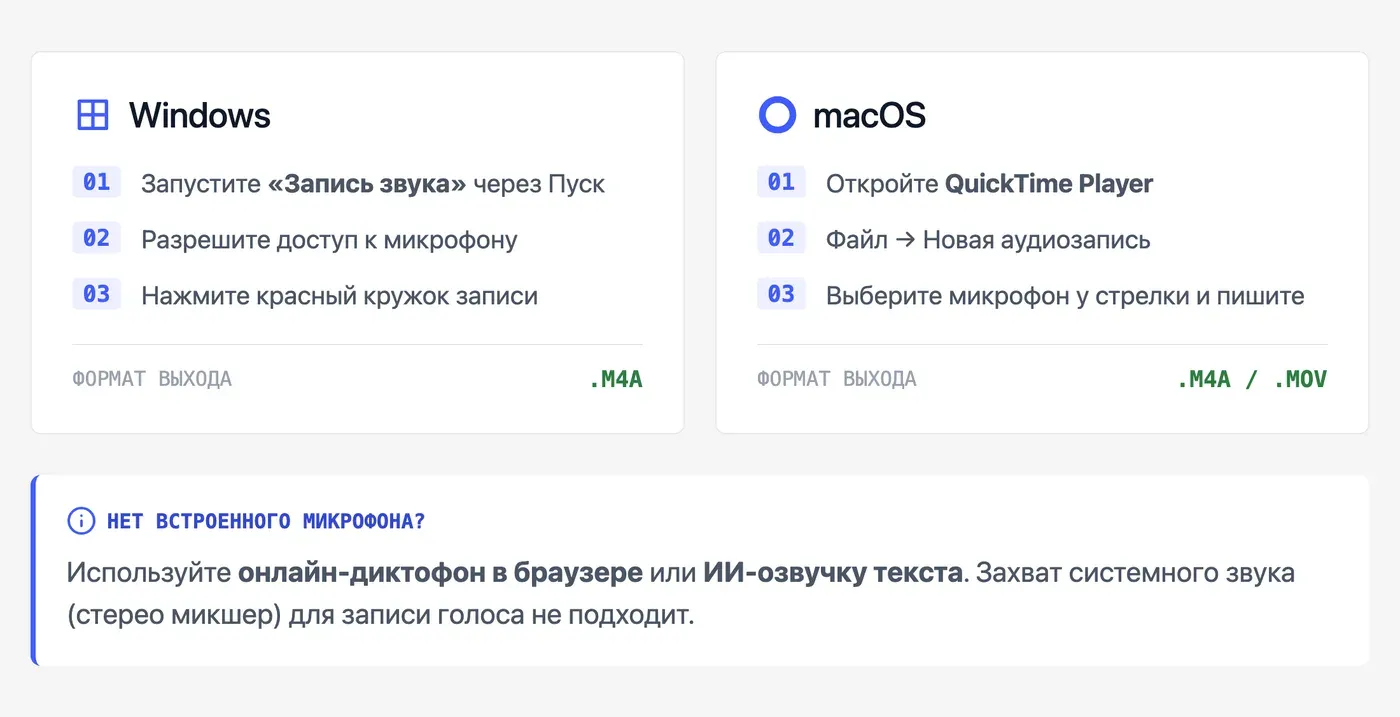Click the Windows card heading
Viewport: 1400px width, 717px height.
tap(200, 115)
